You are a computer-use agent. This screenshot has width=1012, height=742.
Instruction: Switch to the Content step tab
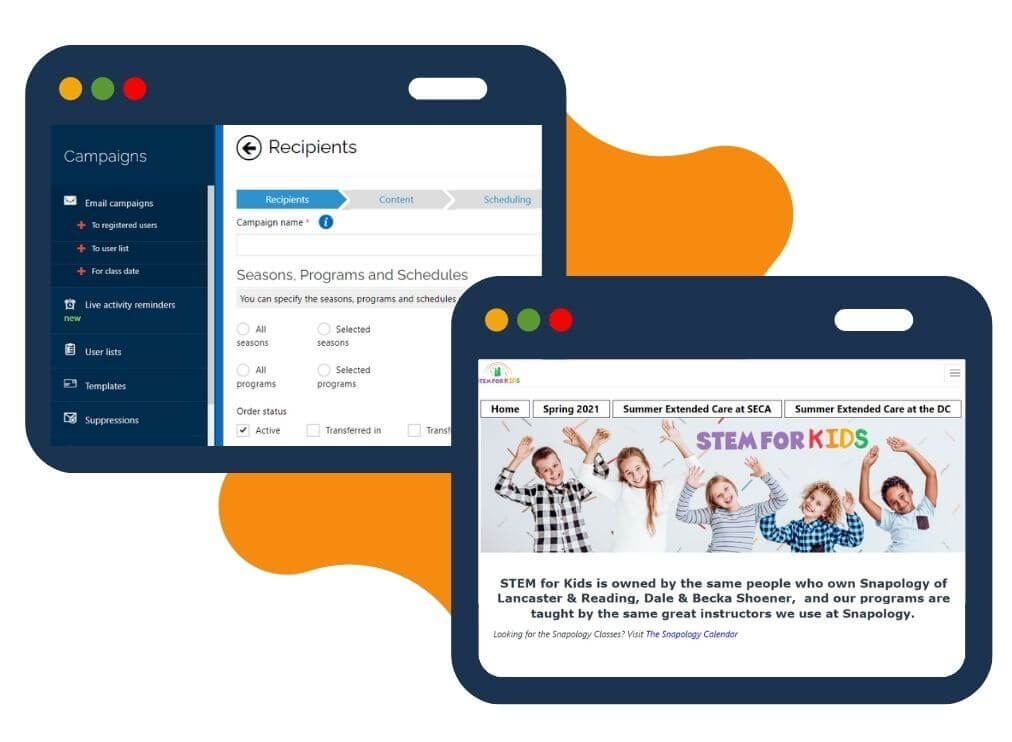tap(396, 199)
